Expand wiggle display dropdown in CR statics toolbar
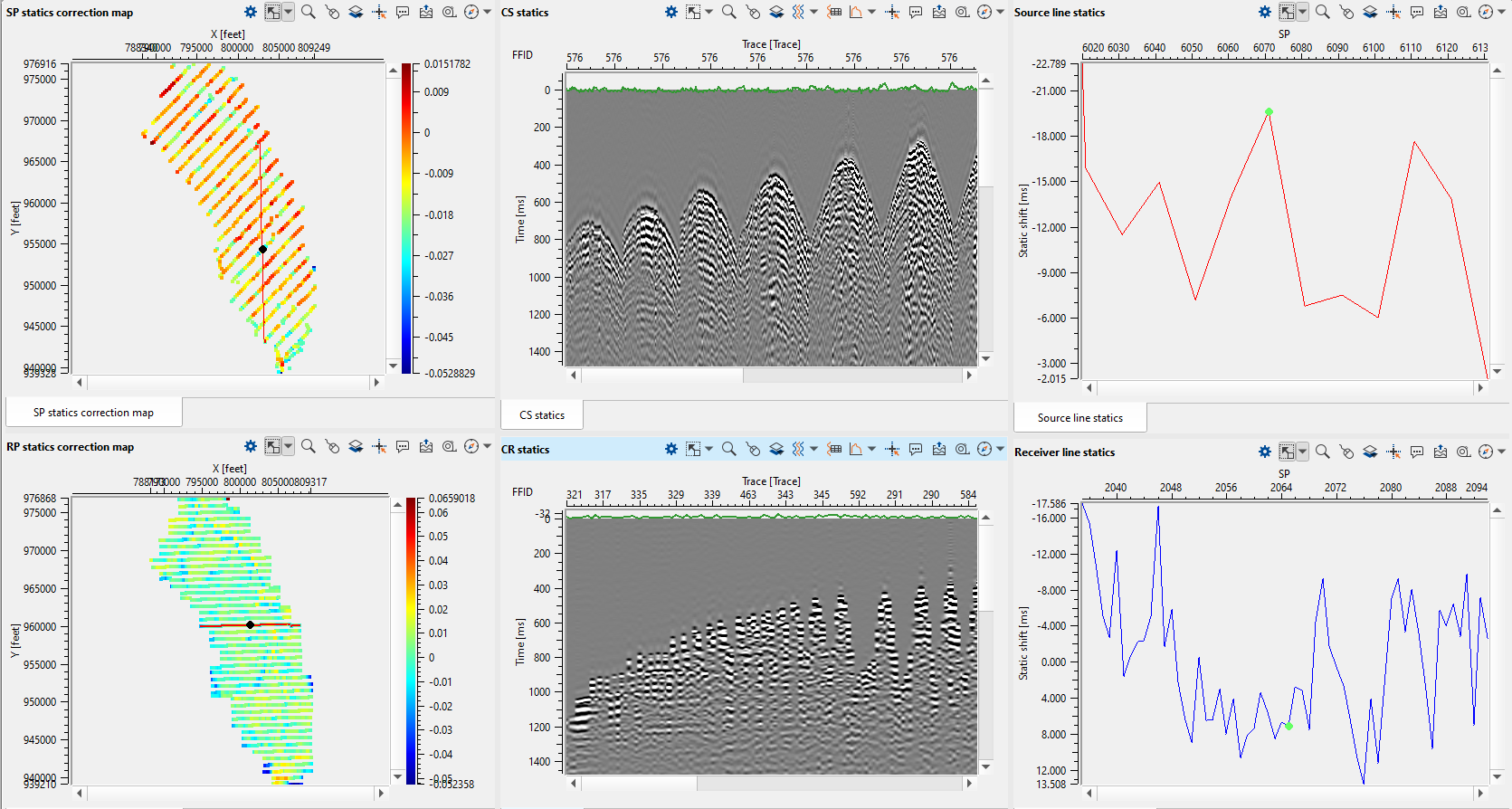Image resolution: width=1512 pixels, height=809 pixels. (x=813, y=450)
